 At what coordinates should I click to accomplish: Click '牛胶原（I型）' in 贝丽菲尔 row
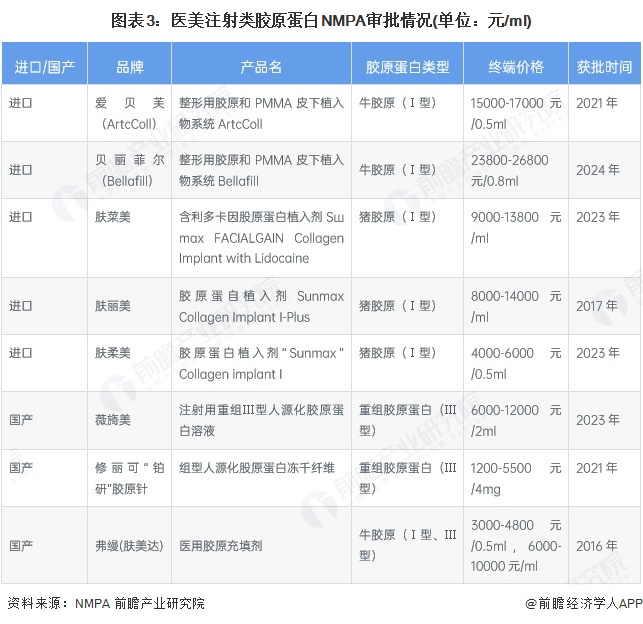click(x=397, y=170)
